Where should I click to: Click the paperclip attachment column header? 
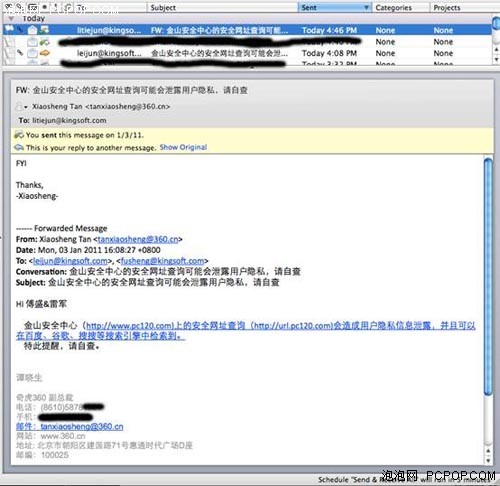coord(19,6)
